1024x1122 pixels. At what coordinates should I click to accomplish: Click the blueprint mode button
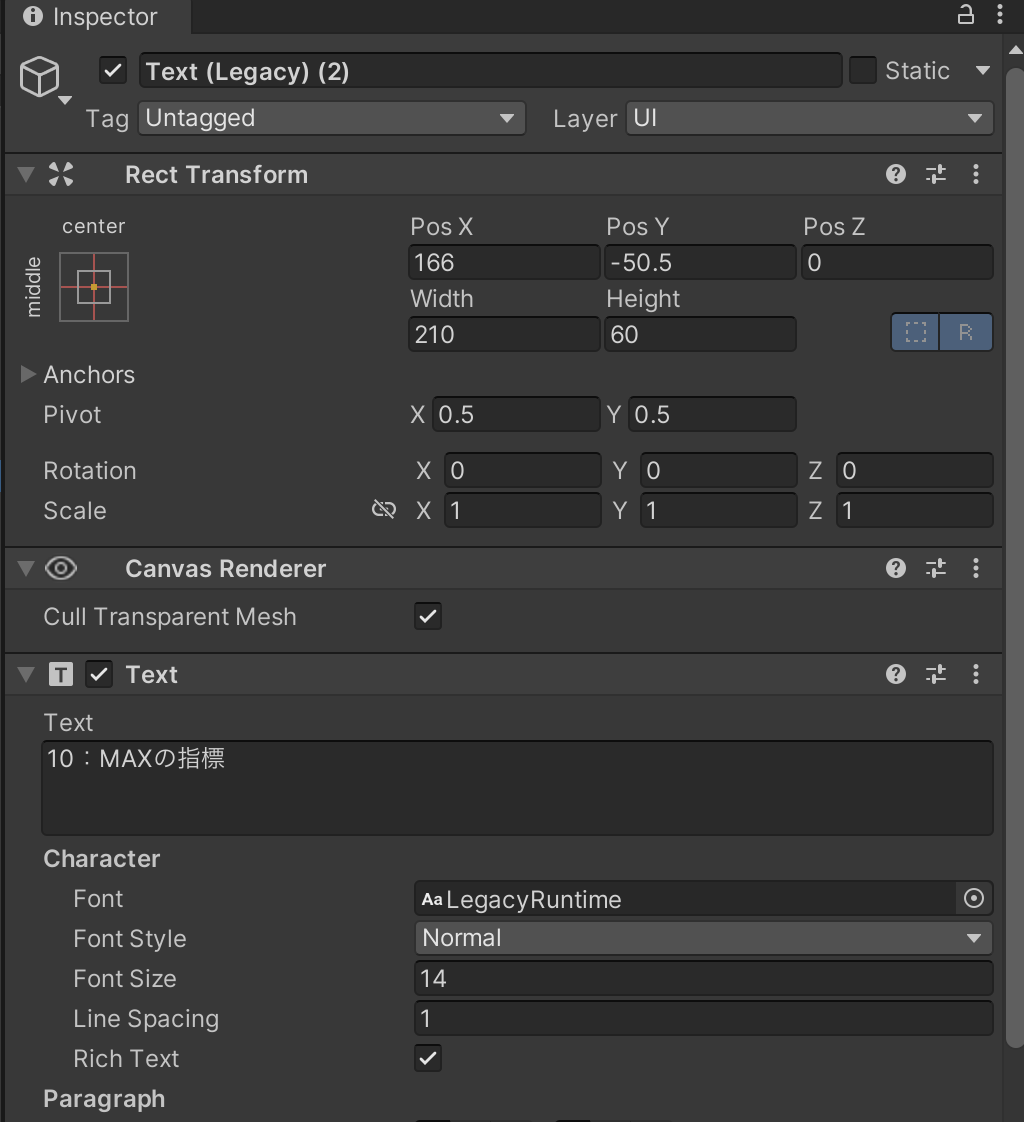coord(915,333)
